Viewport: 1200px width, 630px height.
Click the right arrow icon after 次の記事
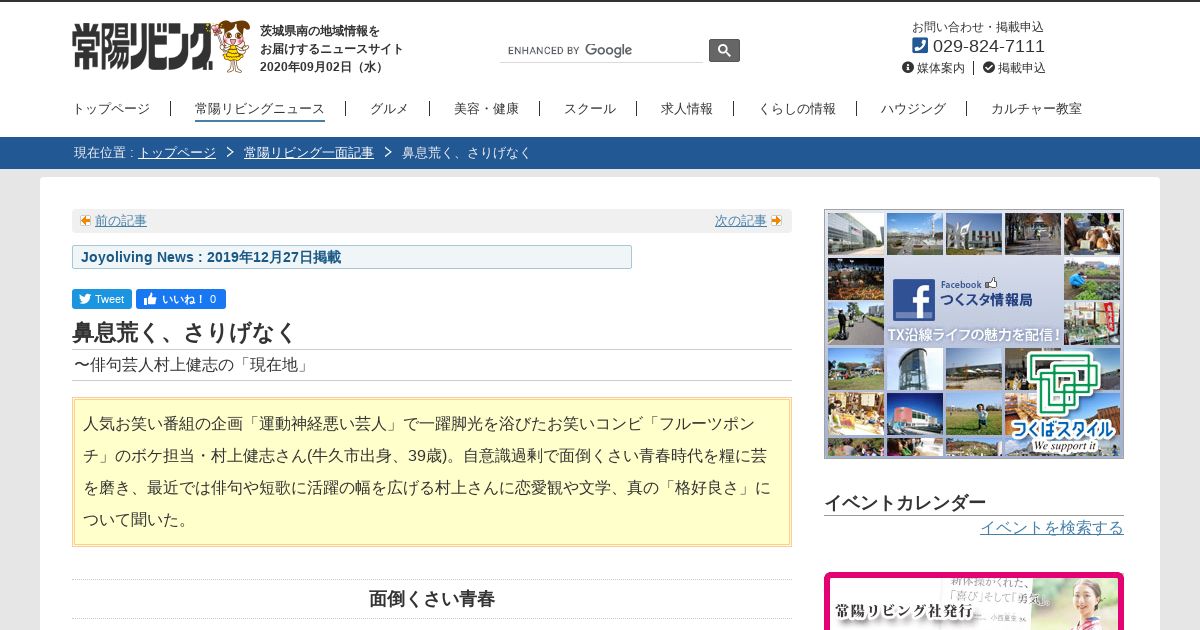776,220
